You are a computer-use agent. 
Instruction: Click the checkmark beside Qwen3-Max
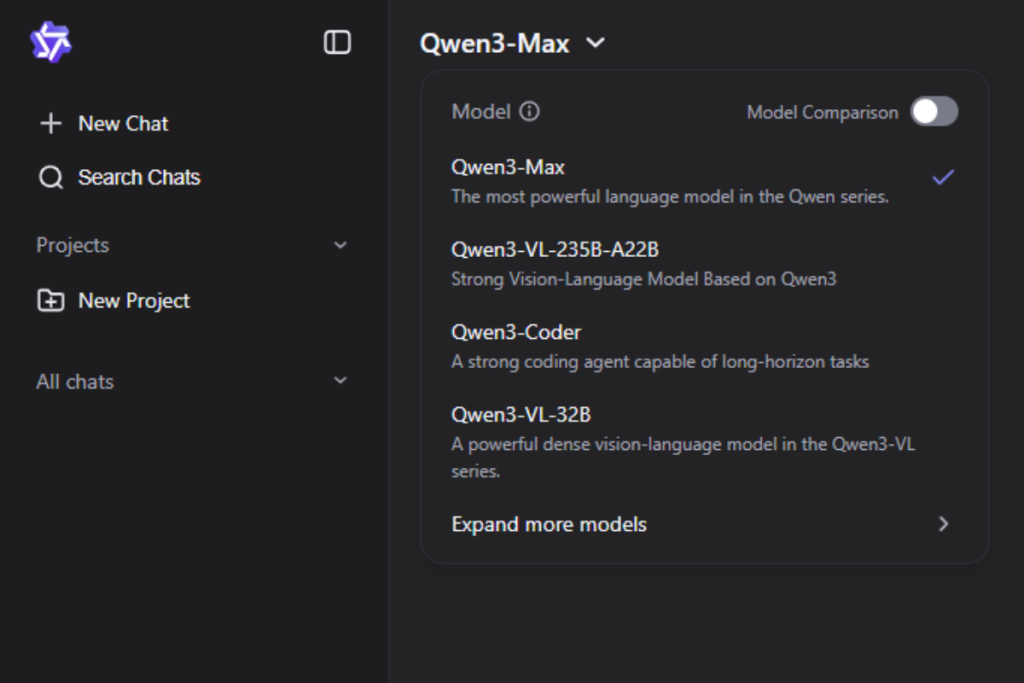[941, 176]
